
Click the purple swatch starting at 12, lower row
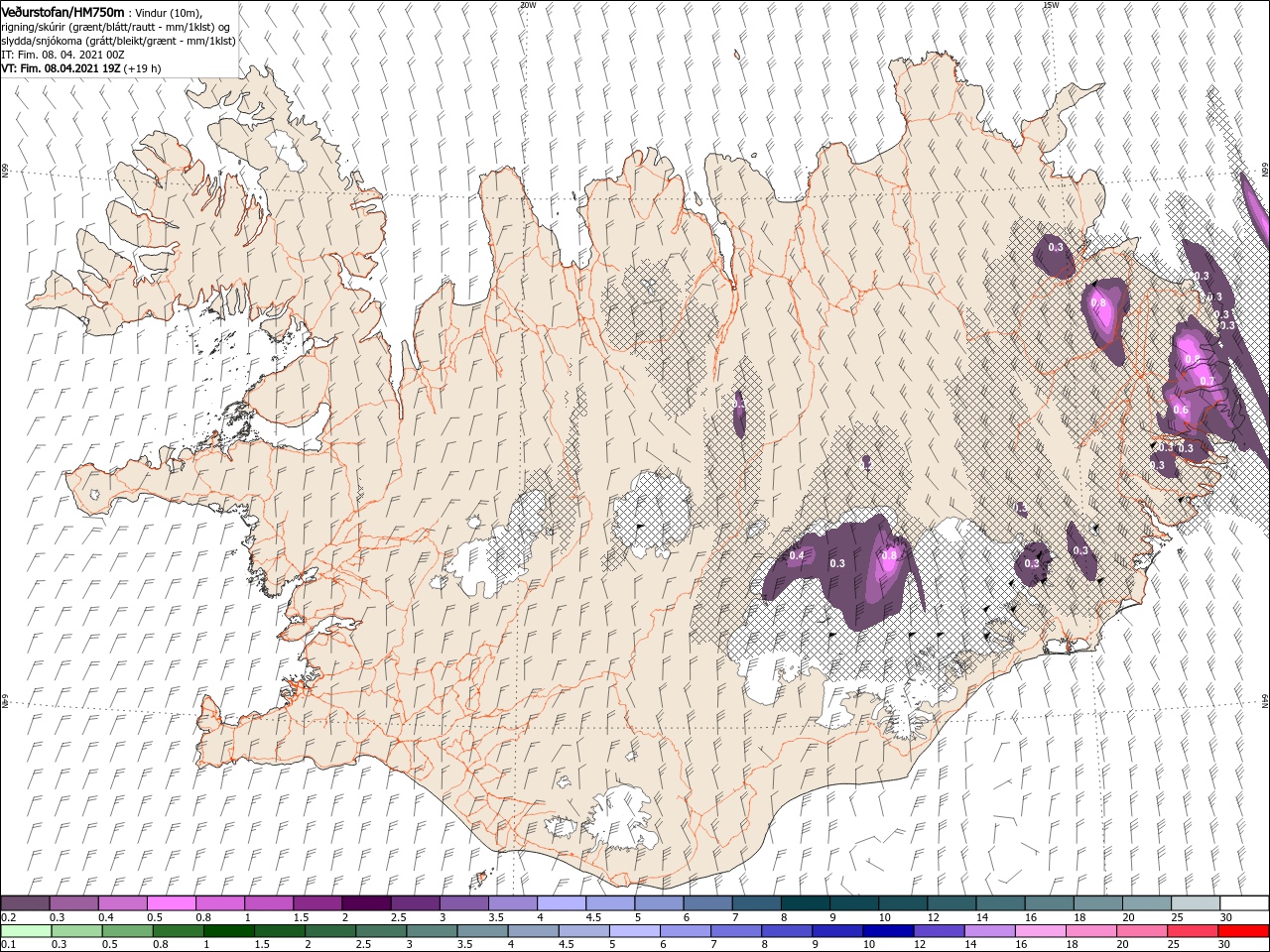tap(938, 931)
